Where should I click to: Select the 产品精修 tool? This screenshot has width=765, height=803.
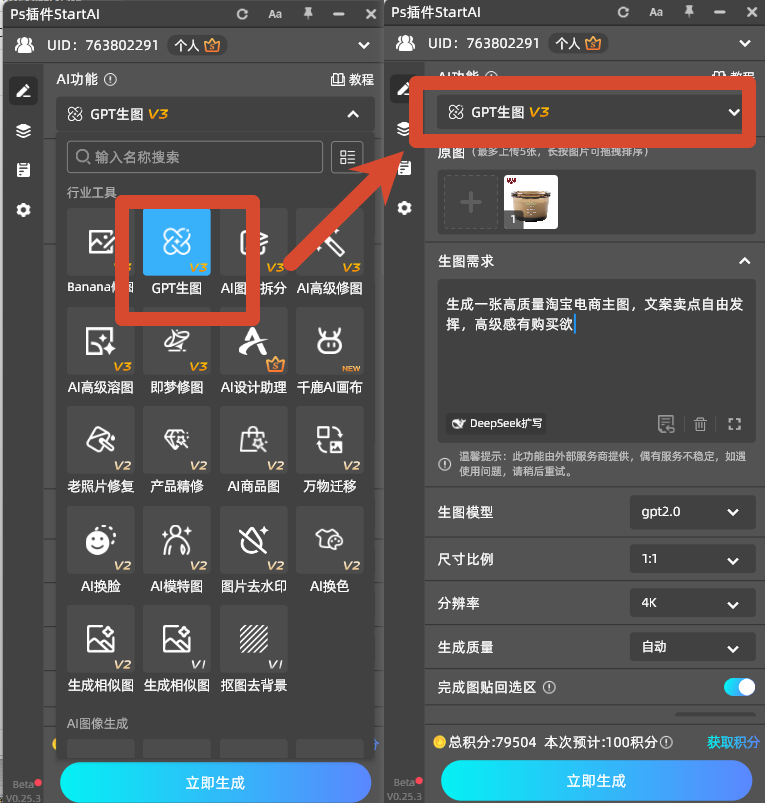pyautogui.click(x=177, y=440)
